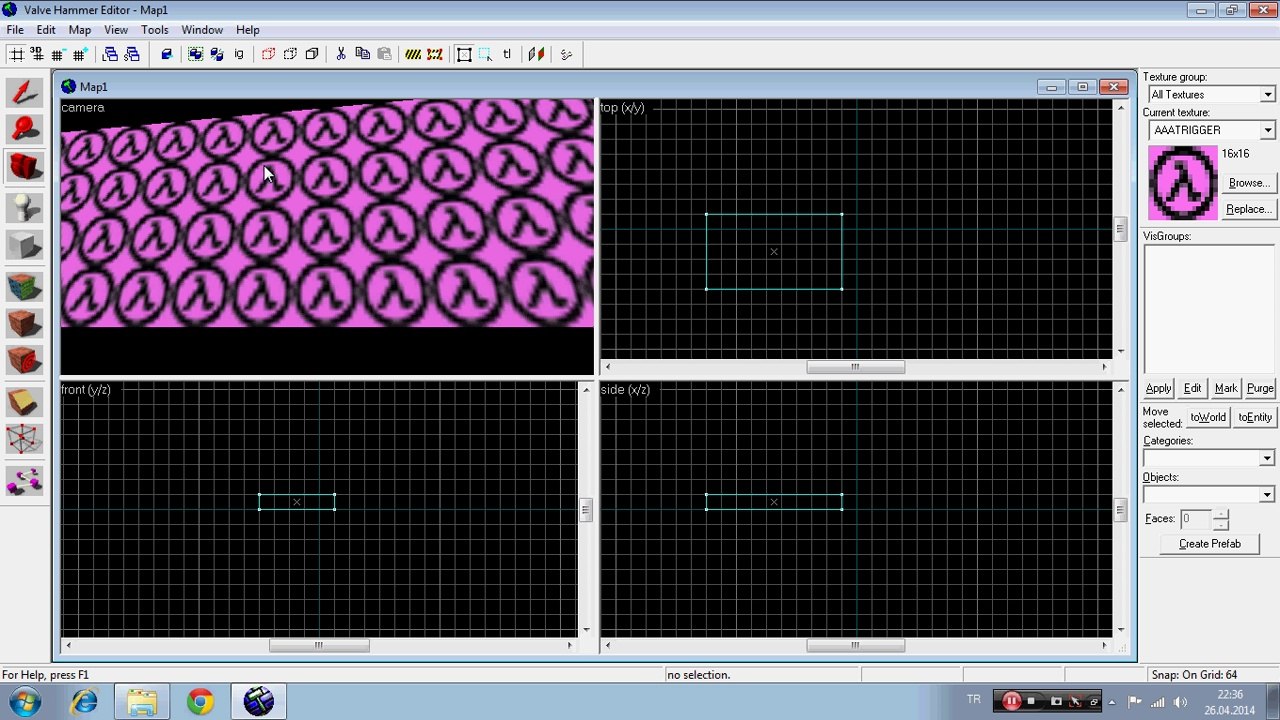Click the Faces spinner arrows
The height and width of the screenshot is (720, 1280).
[1220, 519]
